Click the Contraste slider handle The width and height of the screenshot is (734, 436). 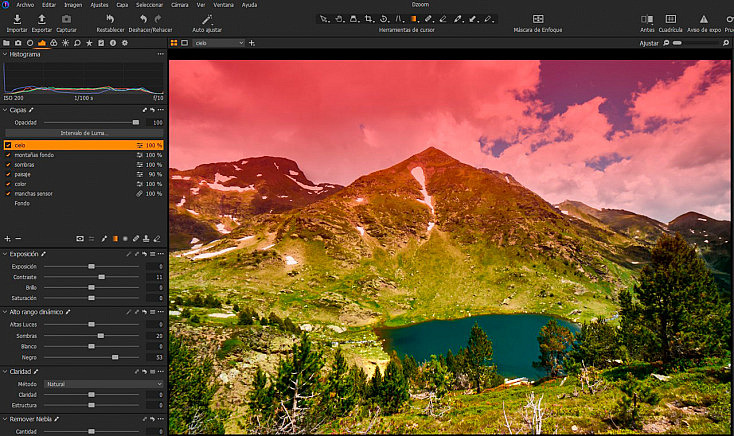coord(102,277)
